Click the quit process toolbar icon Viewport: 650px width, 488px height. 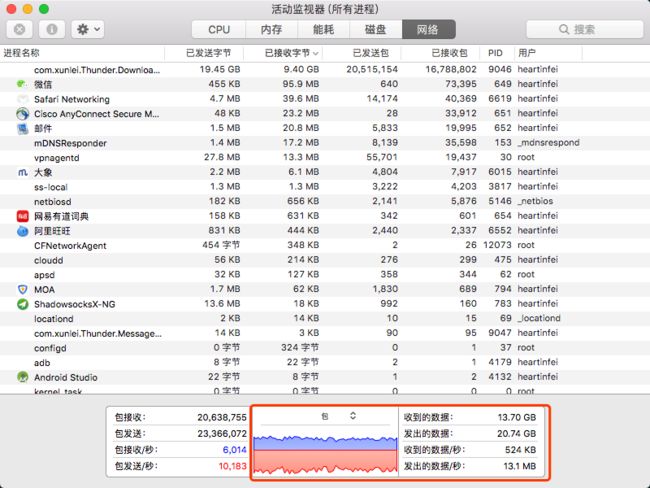click(x=19, y=29)
